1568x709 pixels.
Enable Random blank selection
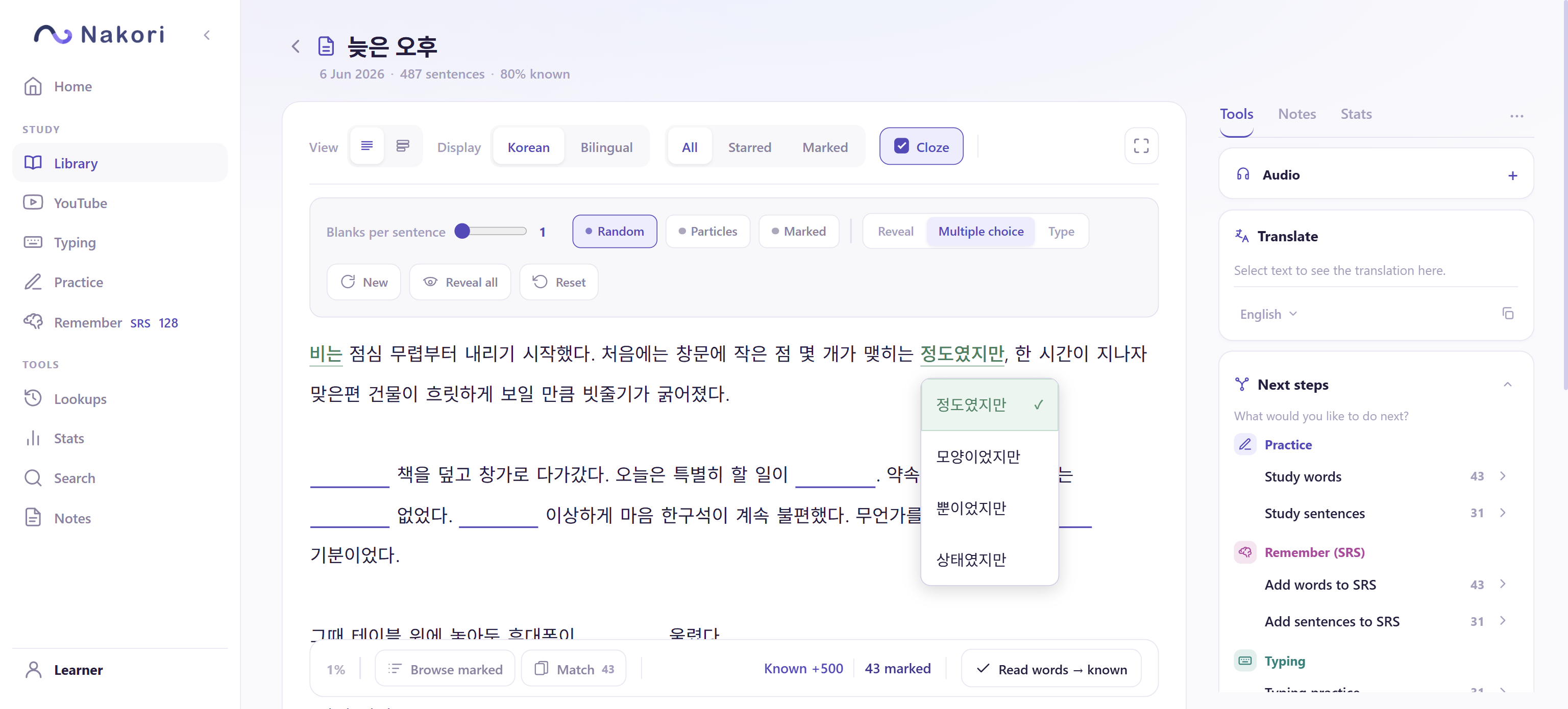pyautogui.click(x=614, y=231)
